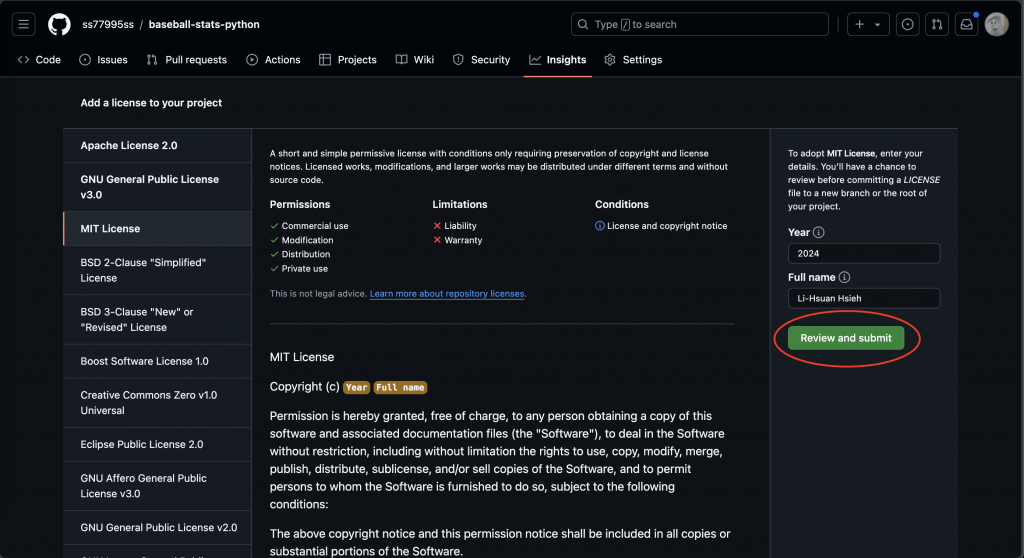The image size is (1024, 558).
Task: Edit the Full name field
Action: 863,299
